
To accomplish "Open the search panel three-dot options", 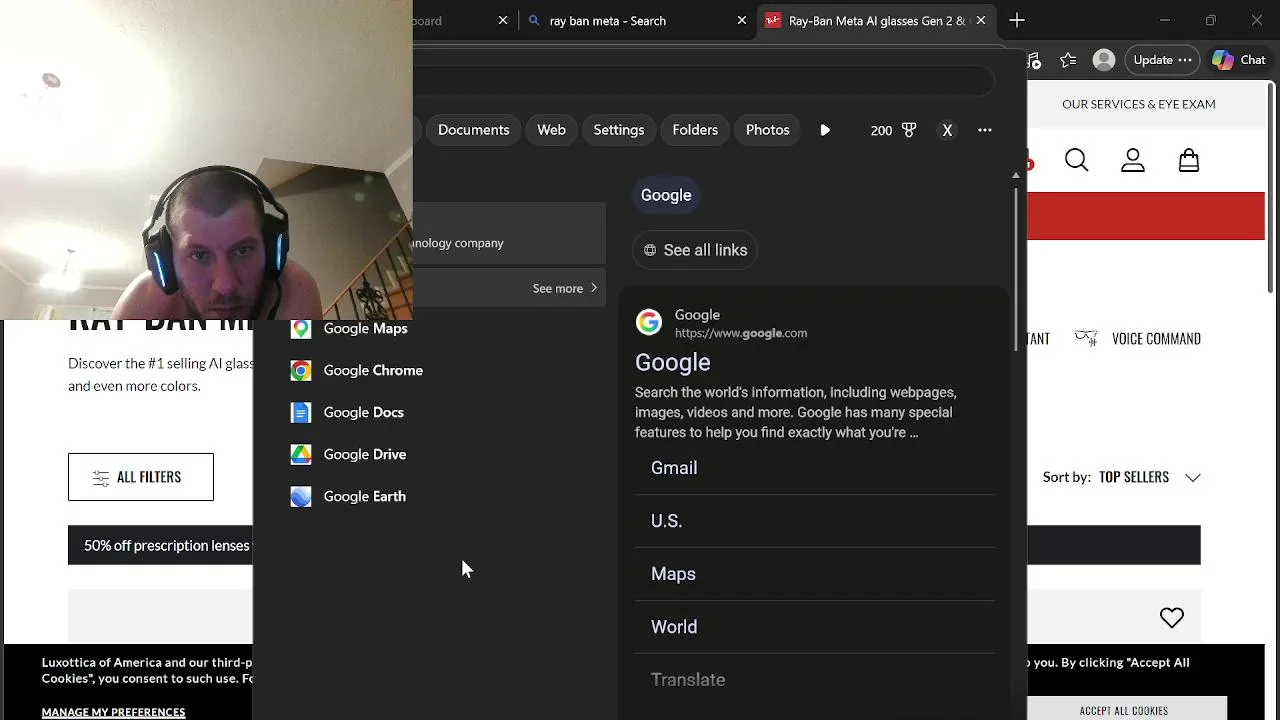I will pyautogui.click(x=985, y=130).
